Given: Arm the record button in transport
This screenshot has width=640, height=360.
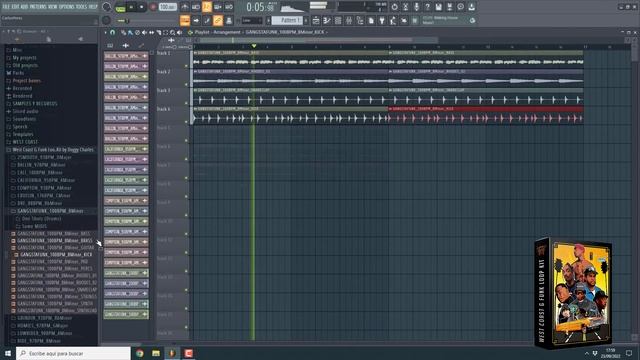Looking at the screenshot, I should 153,7.
